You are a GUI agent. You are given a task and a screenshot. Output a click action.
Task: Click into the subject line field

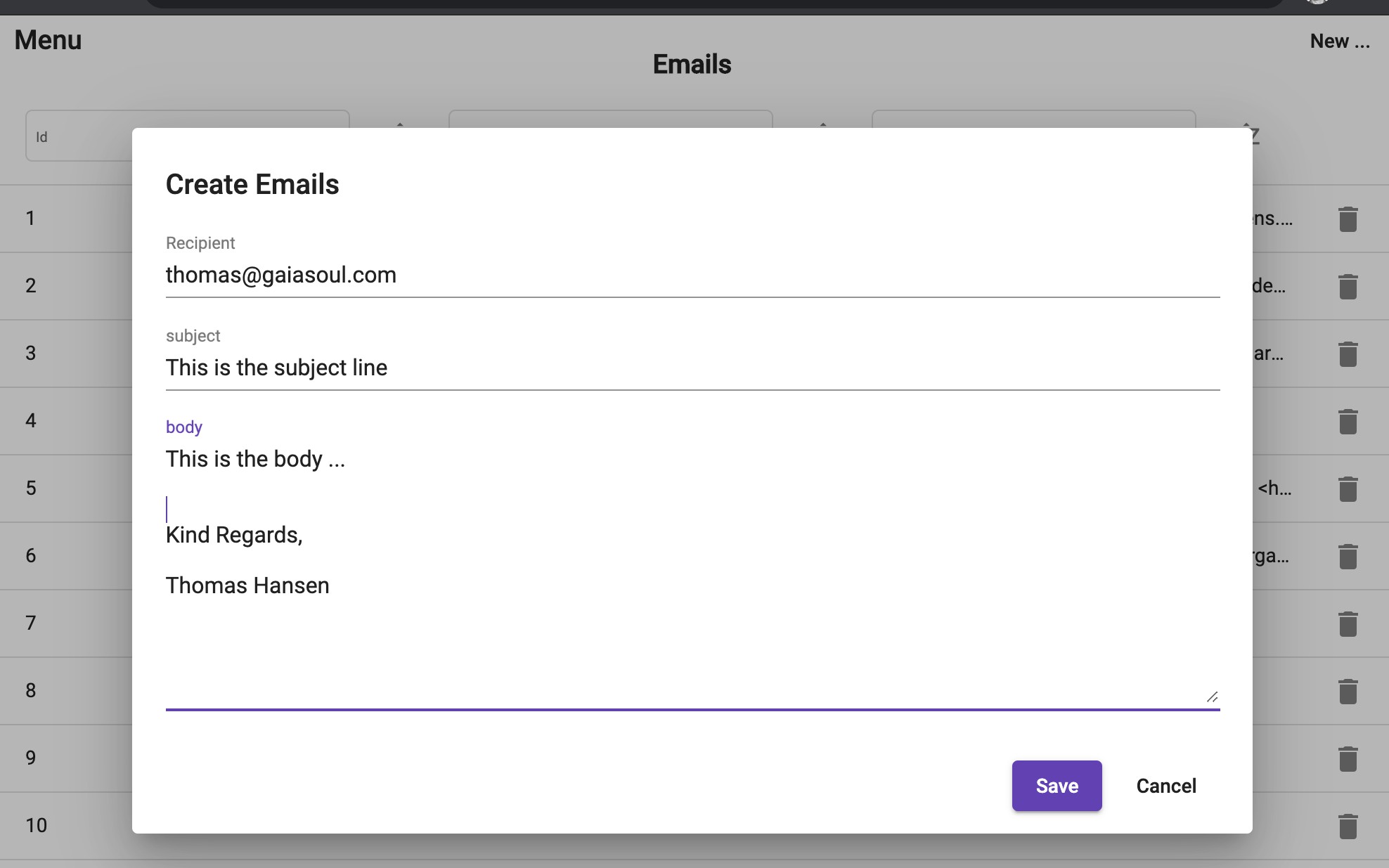point(692,368)
